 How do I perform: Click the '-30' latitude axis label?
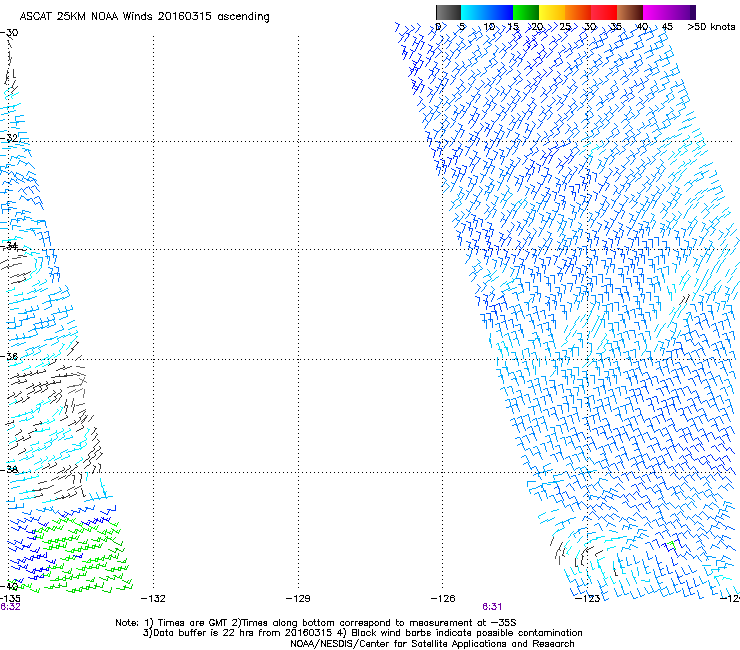[9, 33]
